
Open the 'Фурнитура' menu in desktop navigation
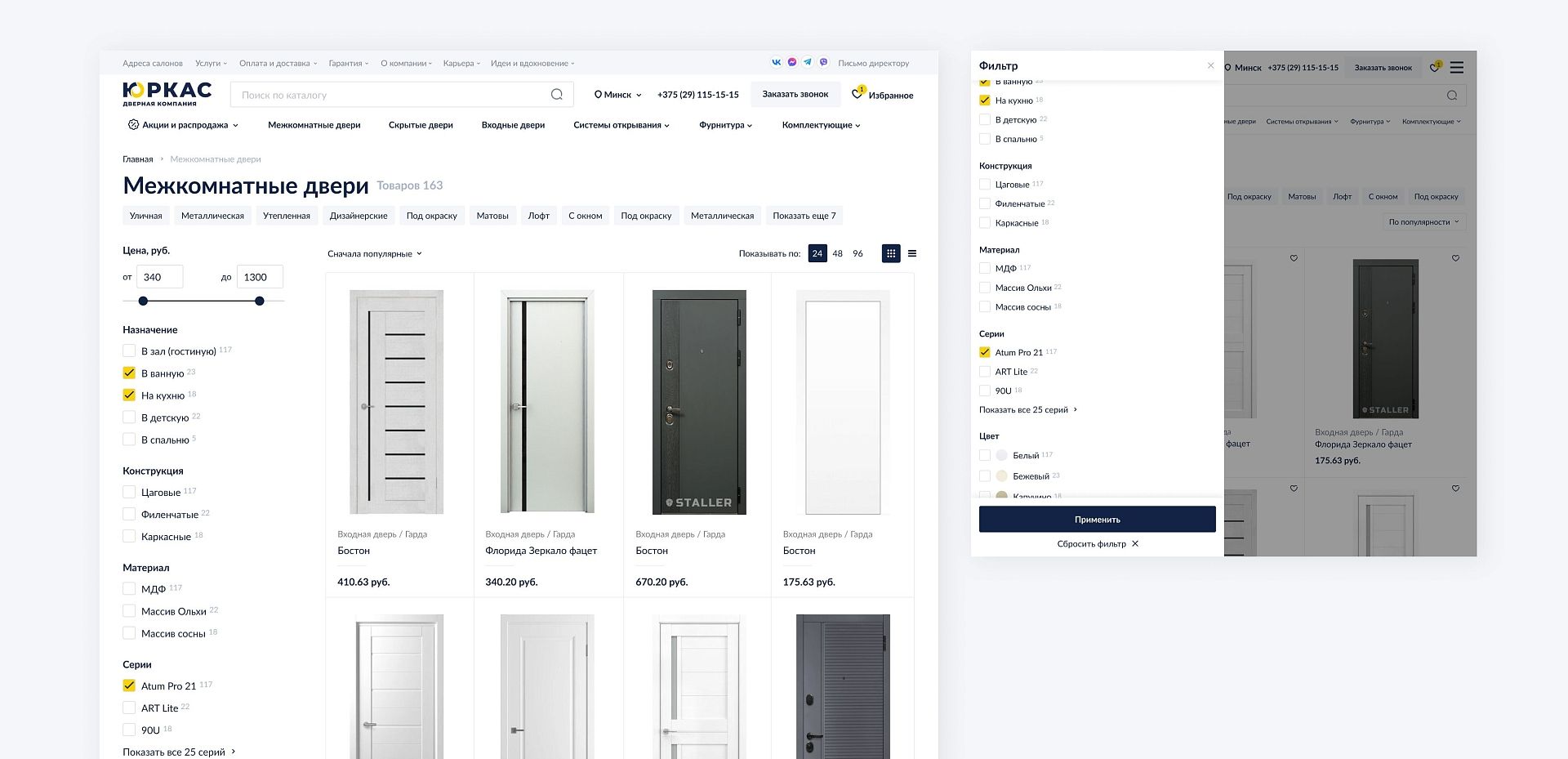(725, 125)
